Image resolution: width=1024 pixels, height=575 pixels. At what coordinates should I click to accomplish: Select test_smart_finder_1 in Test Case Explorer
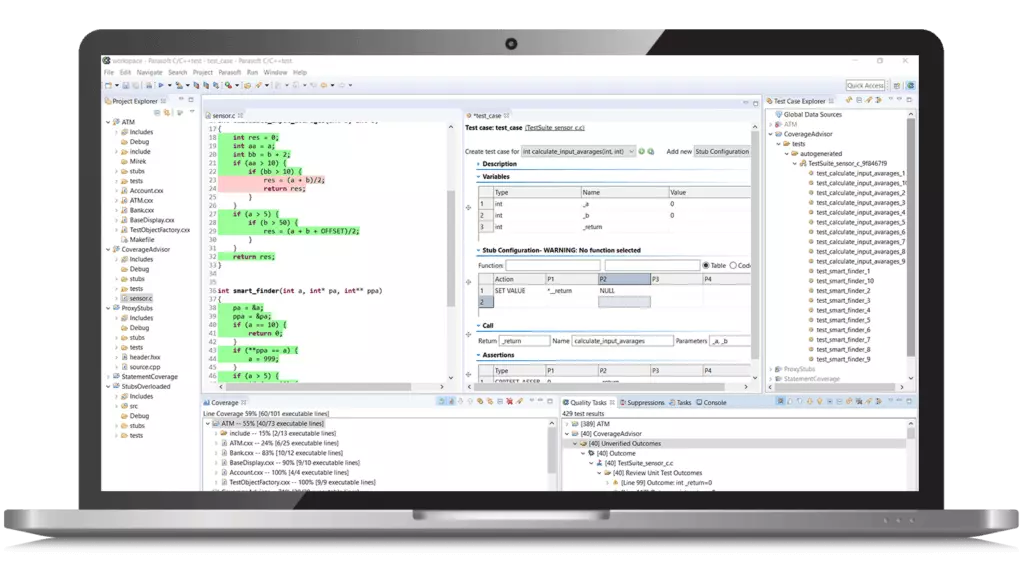pos(843,271)
